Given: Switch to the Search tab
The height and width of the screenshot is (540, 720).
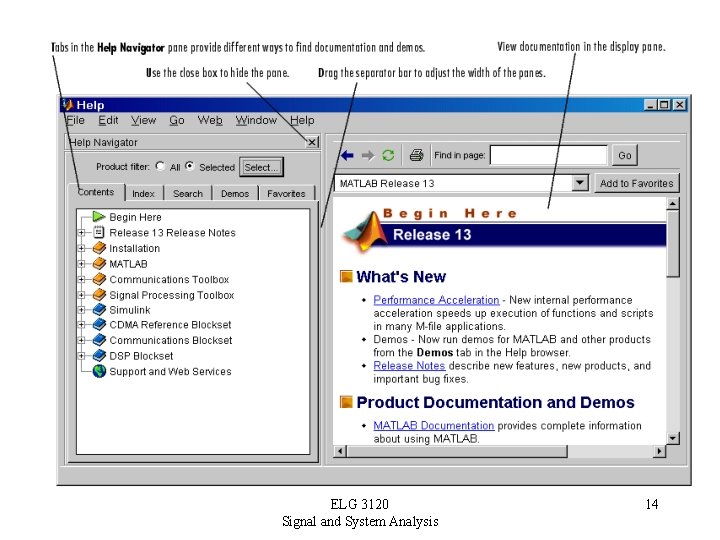Looking at the screenshot, I should (x=188, y=194).
